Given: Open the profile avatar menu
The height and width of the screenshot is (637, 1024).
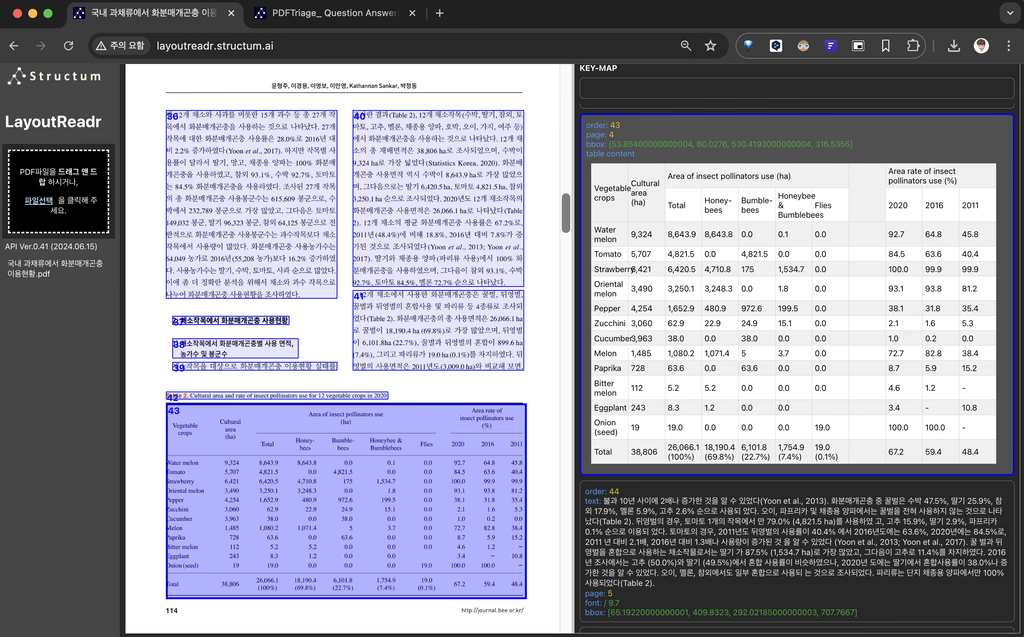Looking at the screenshot, I should point(981,46).
